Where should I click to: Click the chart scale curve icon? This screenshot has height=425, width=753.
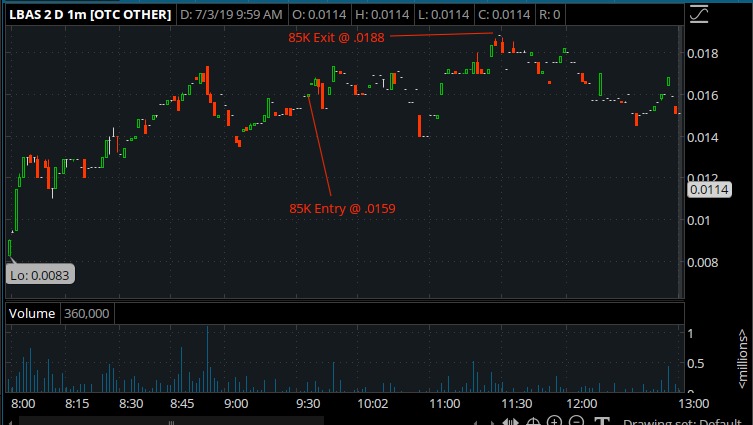coord(699,13)
